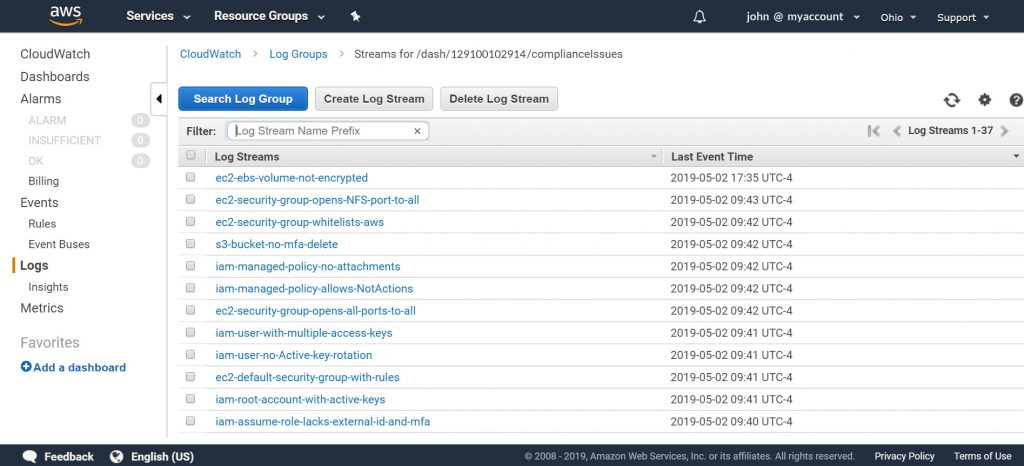Click the 2019-05-02 17:35 UTC-4 timestamp
This screenshot has height=466, width=1024.
click(x=731, y=178)
